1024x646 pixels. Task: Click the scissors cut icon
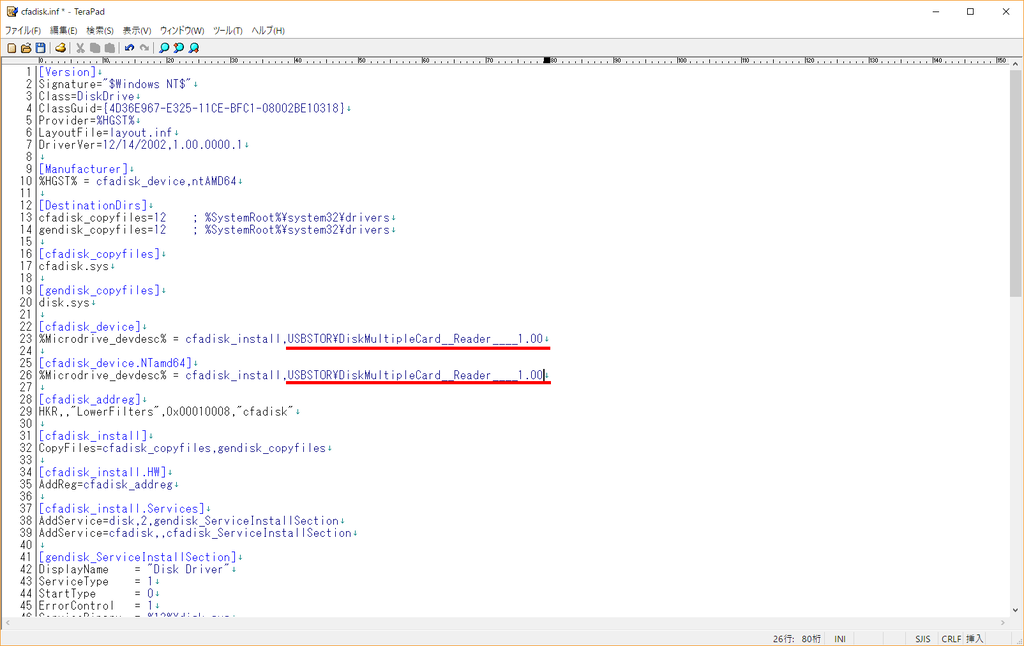80,48
